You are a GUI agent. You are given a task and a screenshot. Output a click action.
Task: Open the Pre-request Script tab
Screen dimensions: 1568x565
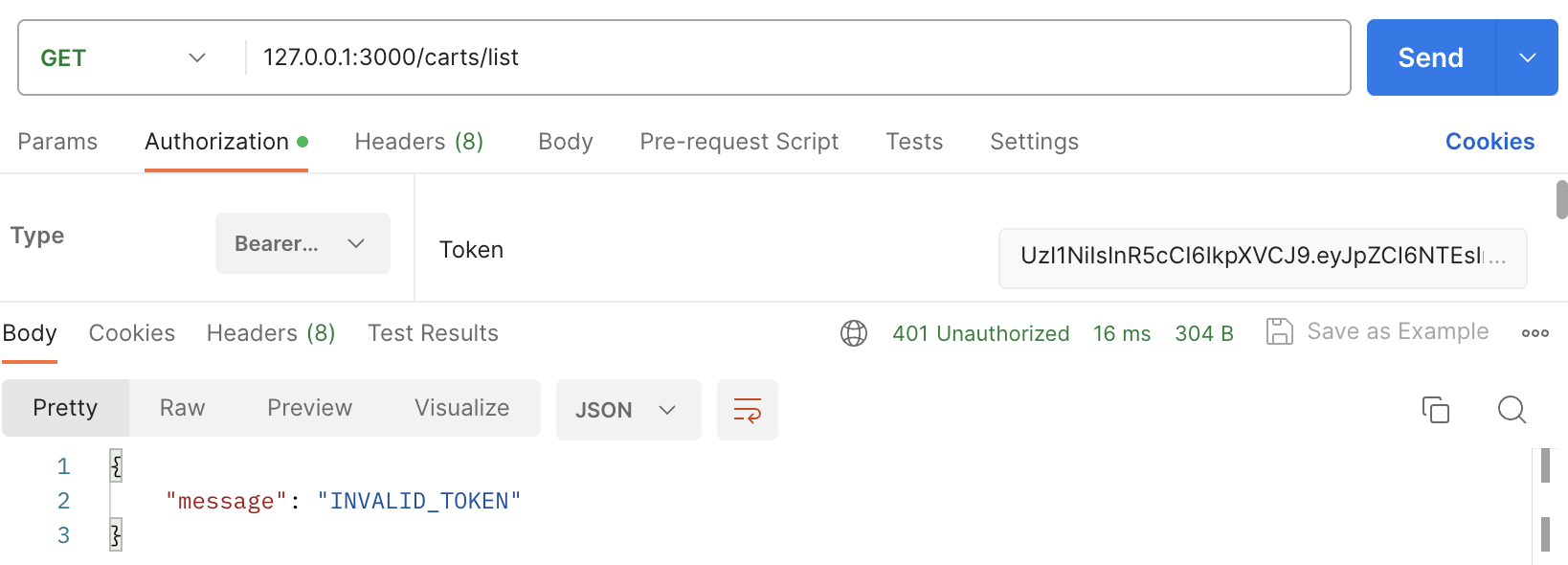tap(739, 142)
